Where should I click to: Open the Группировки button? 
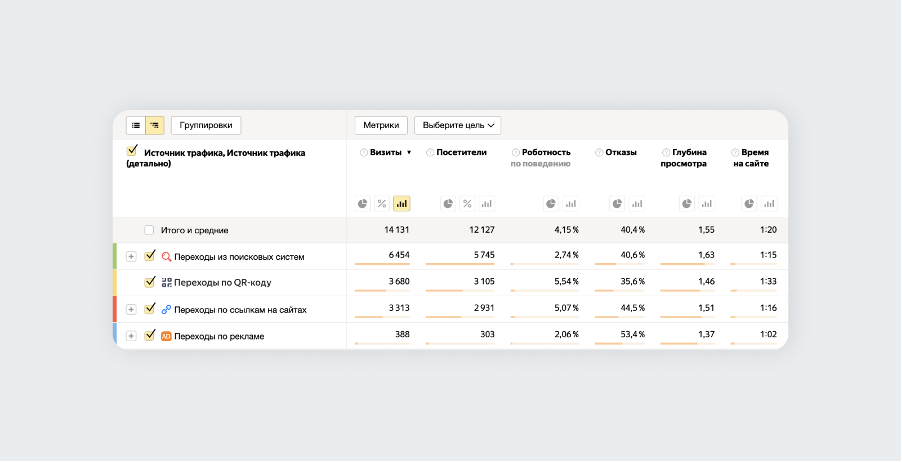point(206,125)
